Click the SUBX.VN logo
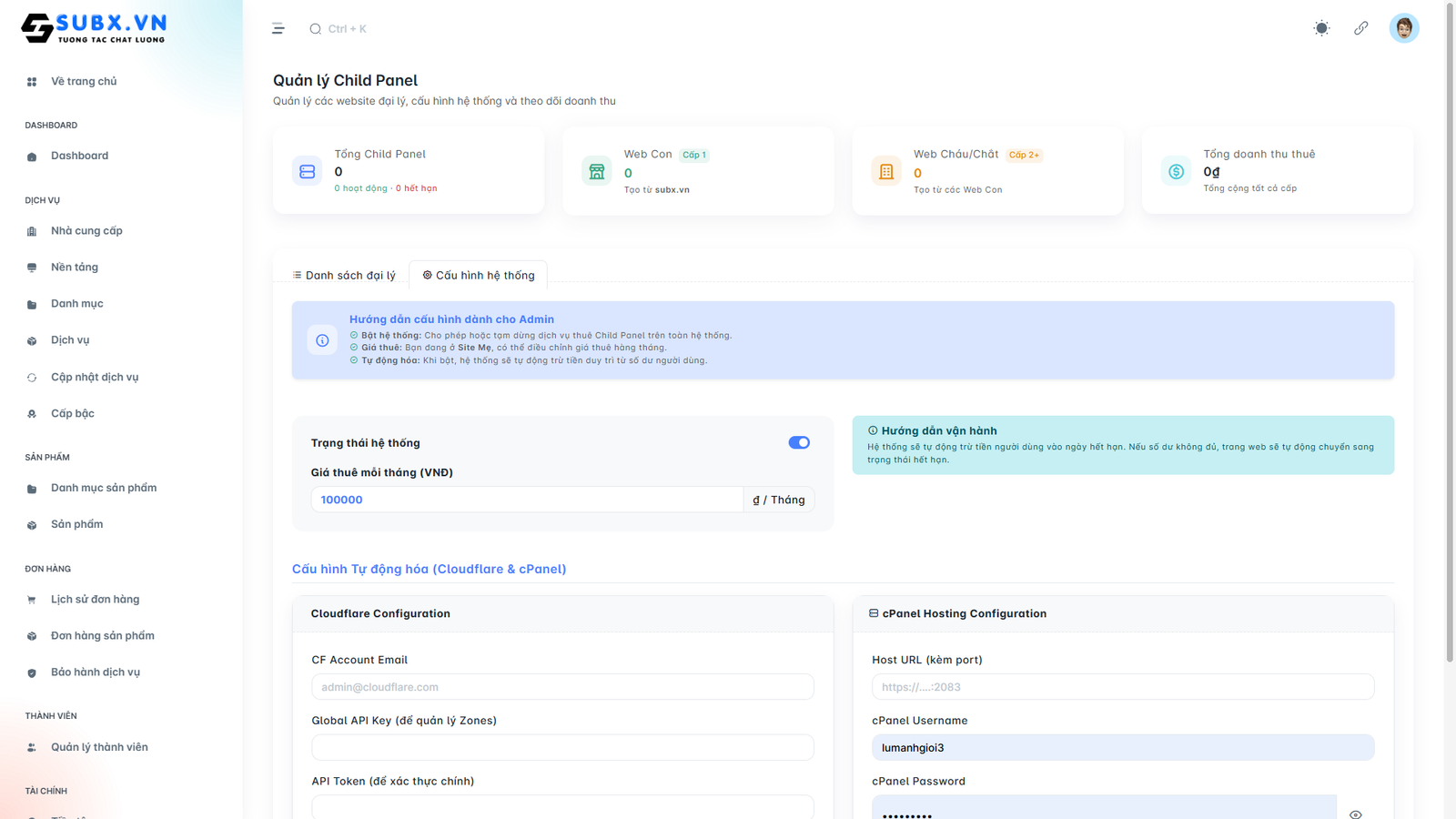Viewport: 1456px width, 819px height. point(94,28)
